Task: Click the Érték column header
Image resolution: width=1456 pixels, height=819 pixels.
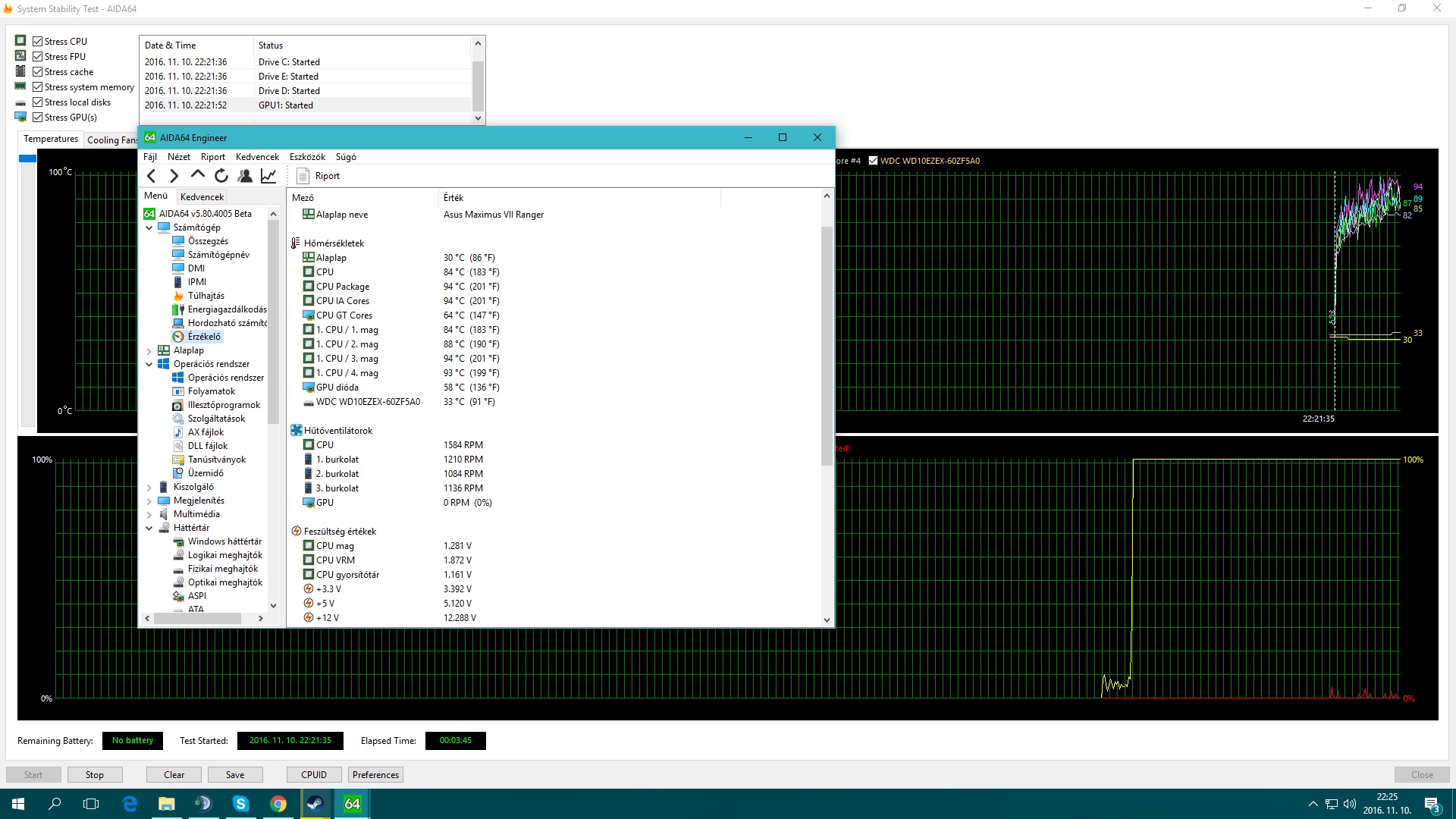Action: click(x=579, y=198)
